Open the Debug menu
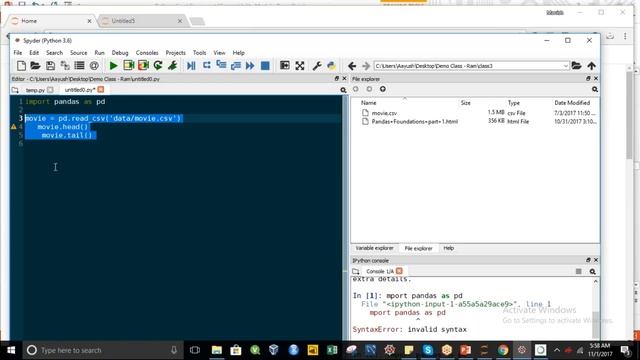 pyautogui.click(x=120, y=53)
